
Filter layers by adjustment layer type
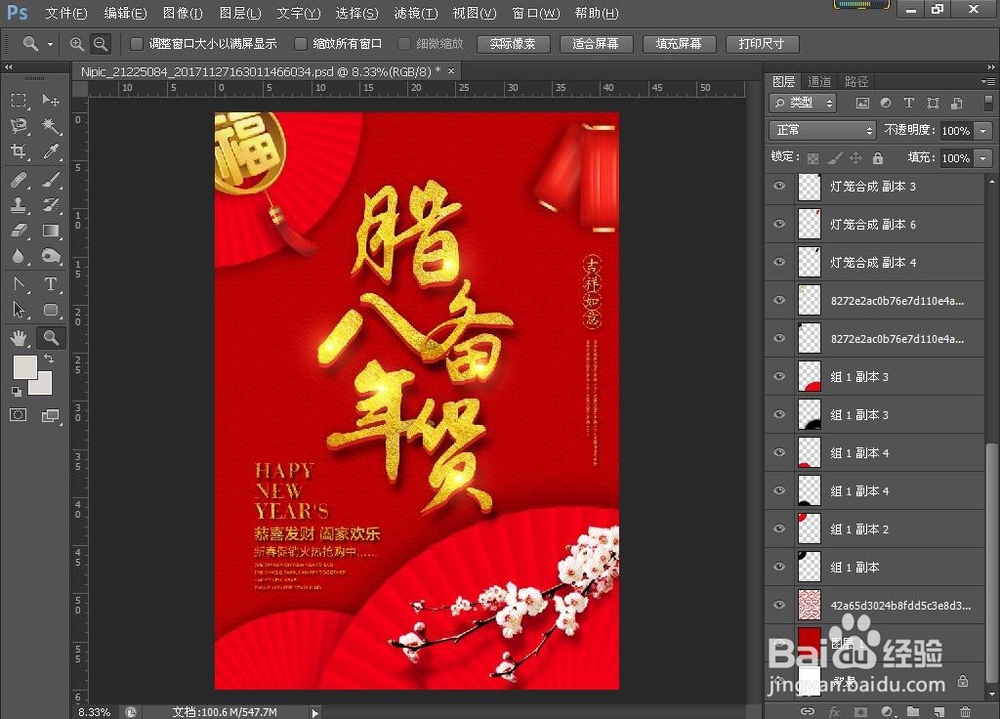pyautogui.click(x=885, y=103)
